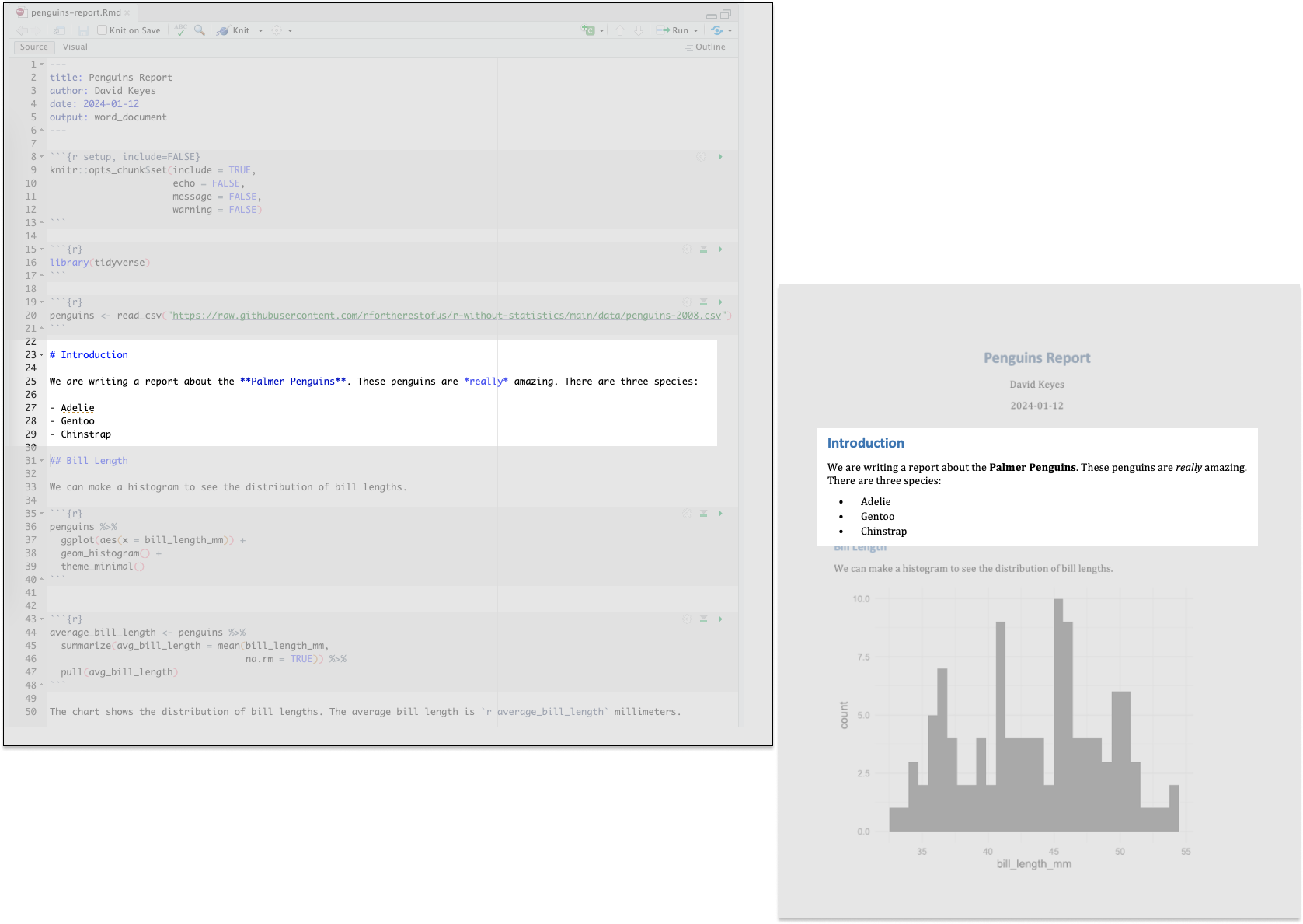Collapse the Introduction section fold arrow
Screen dimensions: 1303x924
[x=42, y=355]
